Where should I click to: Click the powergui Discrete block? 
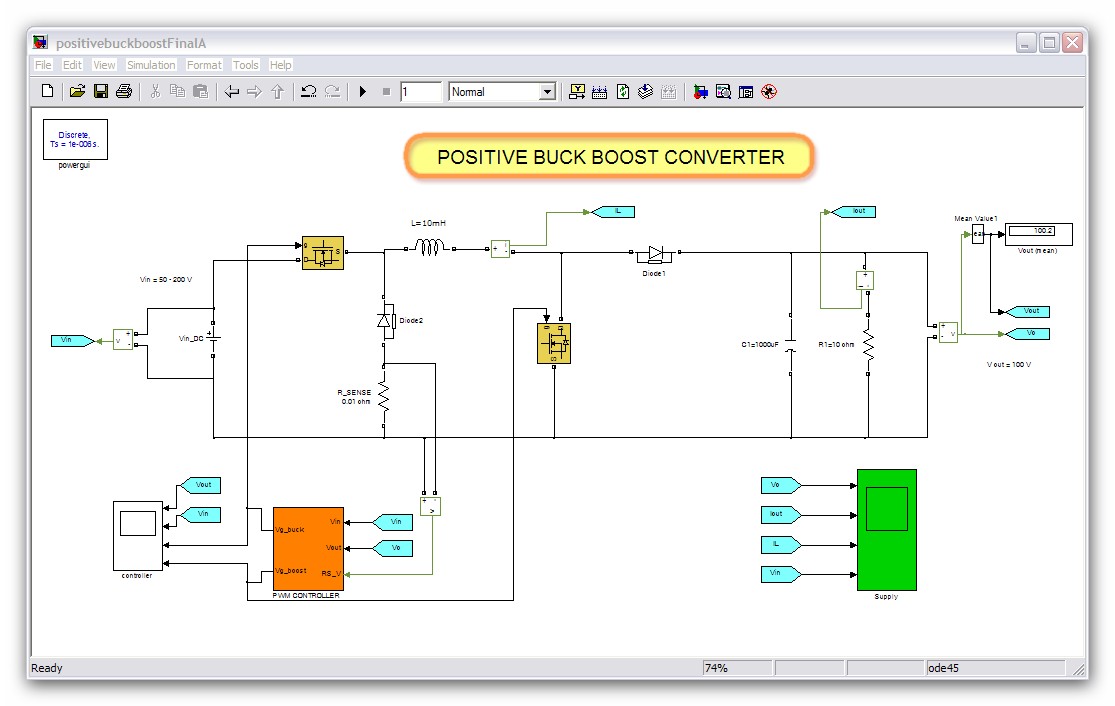[74, 139]
